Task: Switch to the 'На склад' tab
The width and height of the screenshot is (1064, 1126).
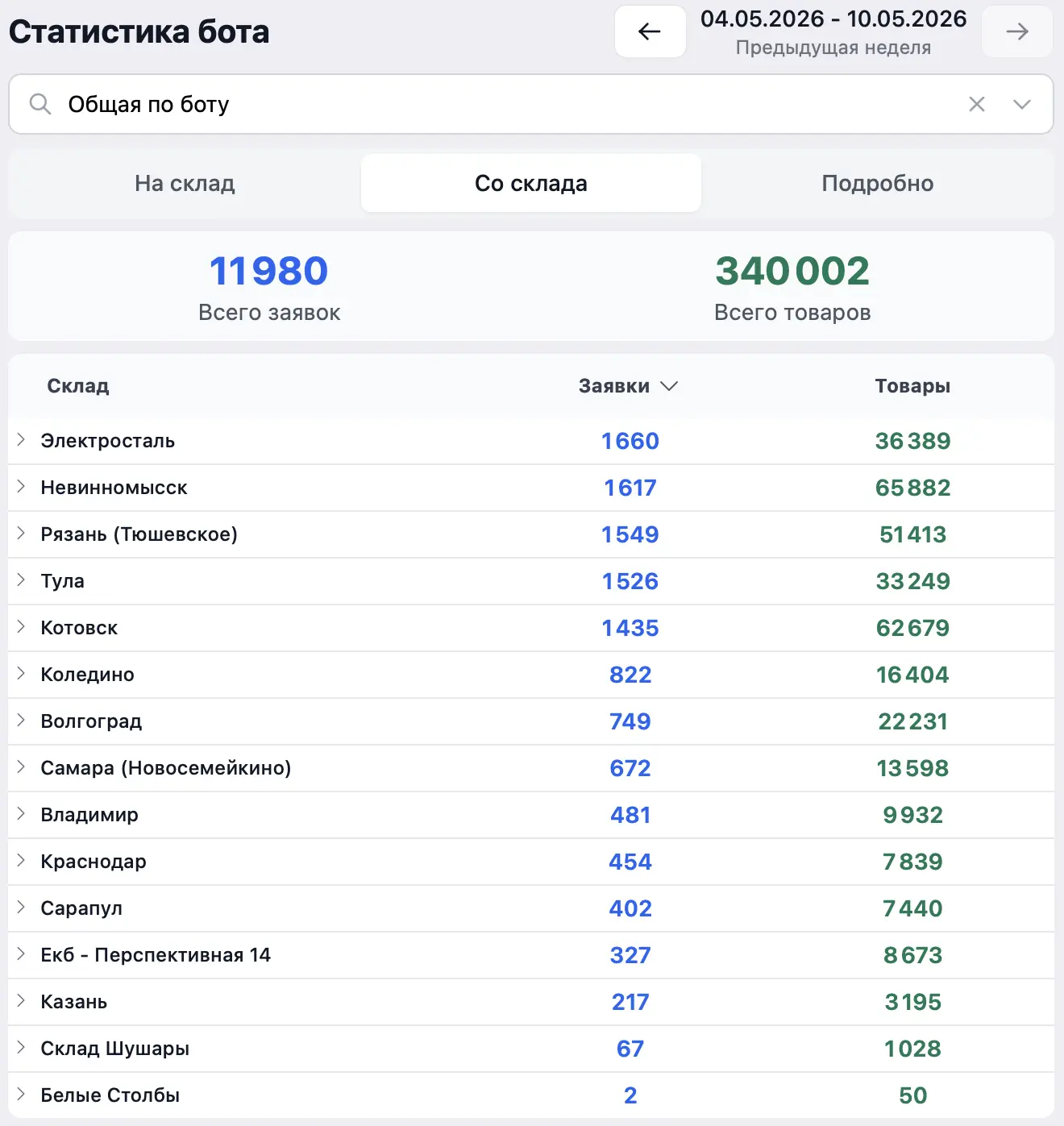Action: point(185,183)
